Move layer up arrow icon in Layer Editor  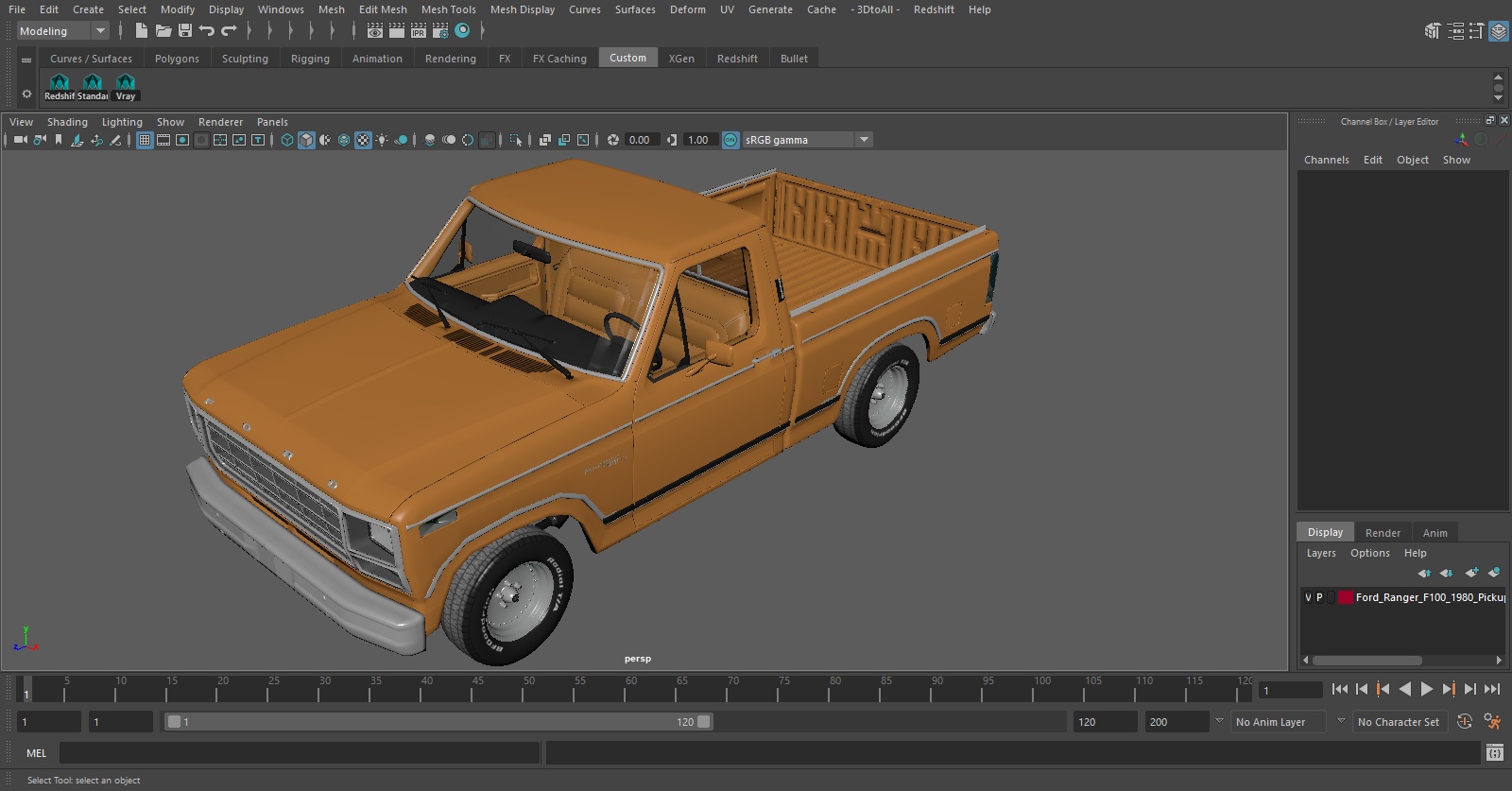click(1424, 573)
